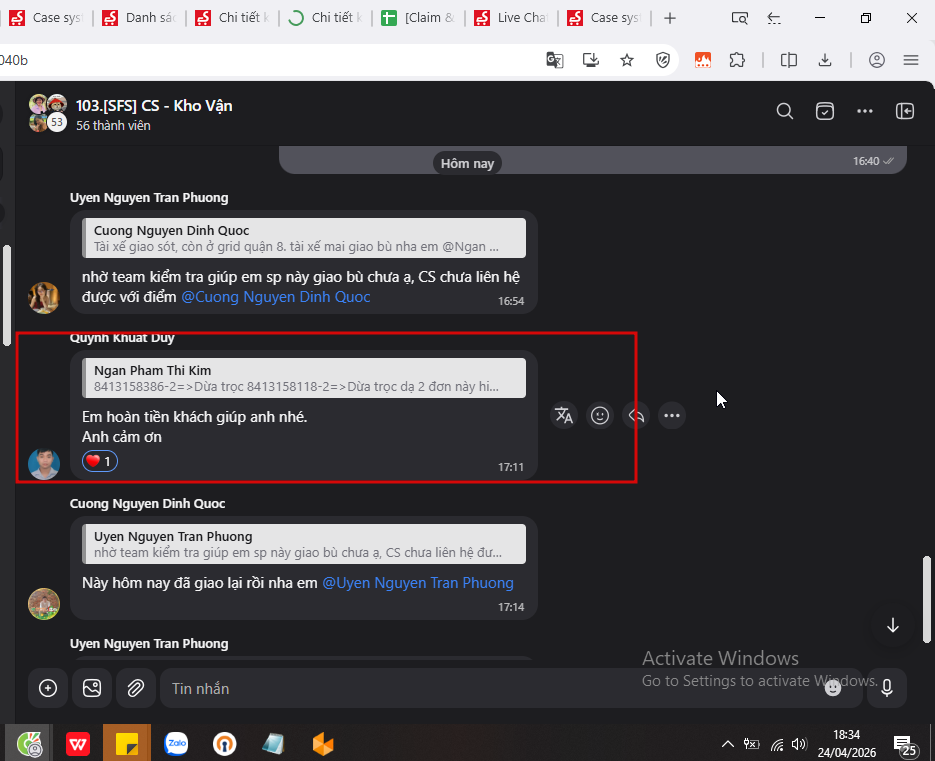
Task: Open quoted Cuong Nguyen Dinh Quoc message
Action: (x=304, y=238)
